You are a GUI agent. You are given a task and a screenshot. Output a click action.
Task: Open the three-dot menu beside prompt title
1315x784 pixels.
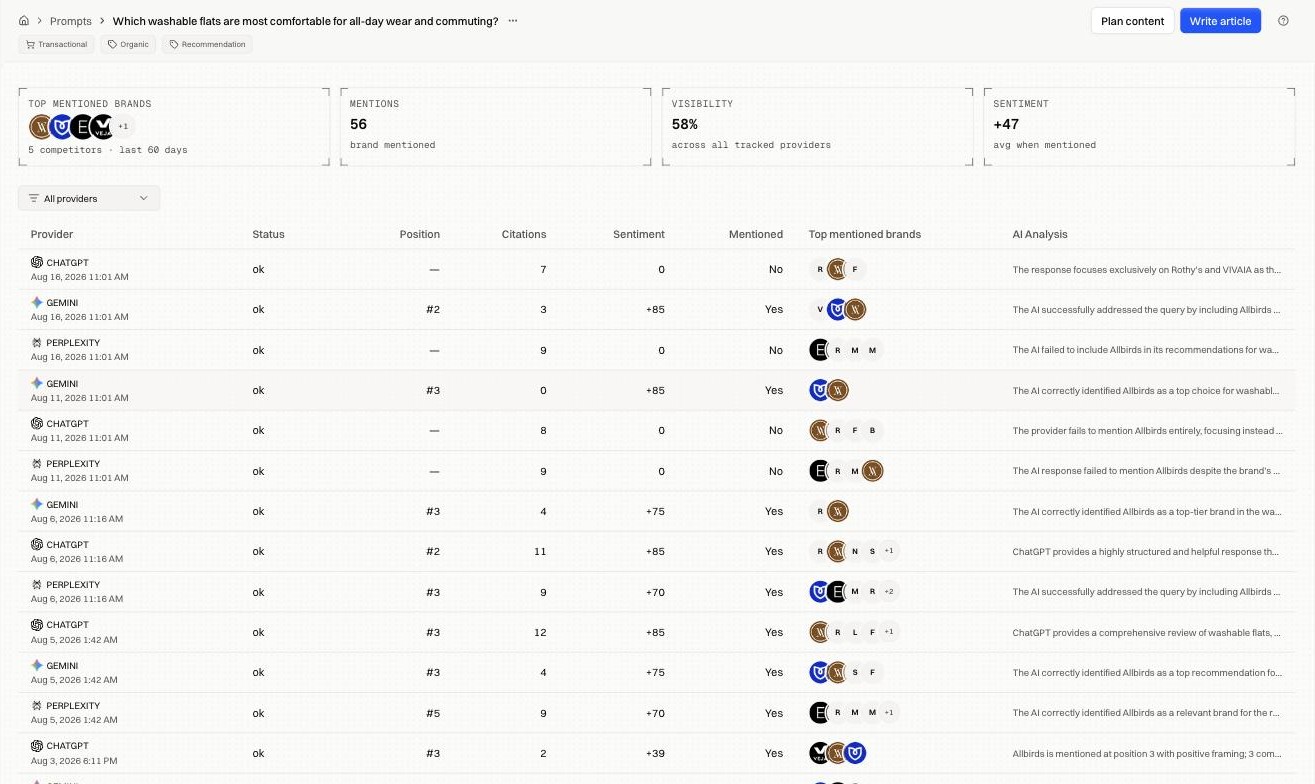click(513, 21)
